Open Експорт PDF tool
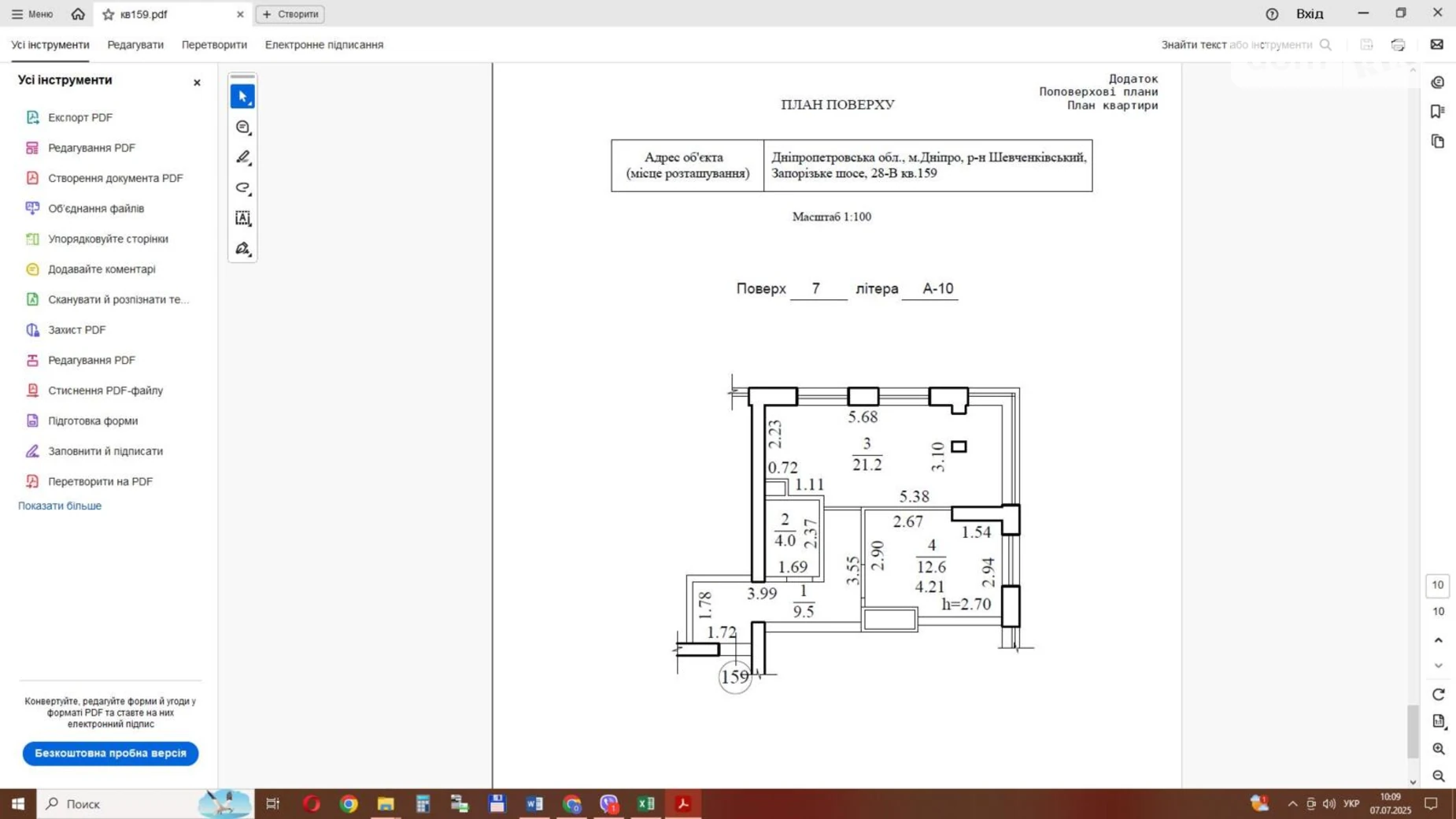This screenshot has height=819, width=1456. click(x=79, y=117)
